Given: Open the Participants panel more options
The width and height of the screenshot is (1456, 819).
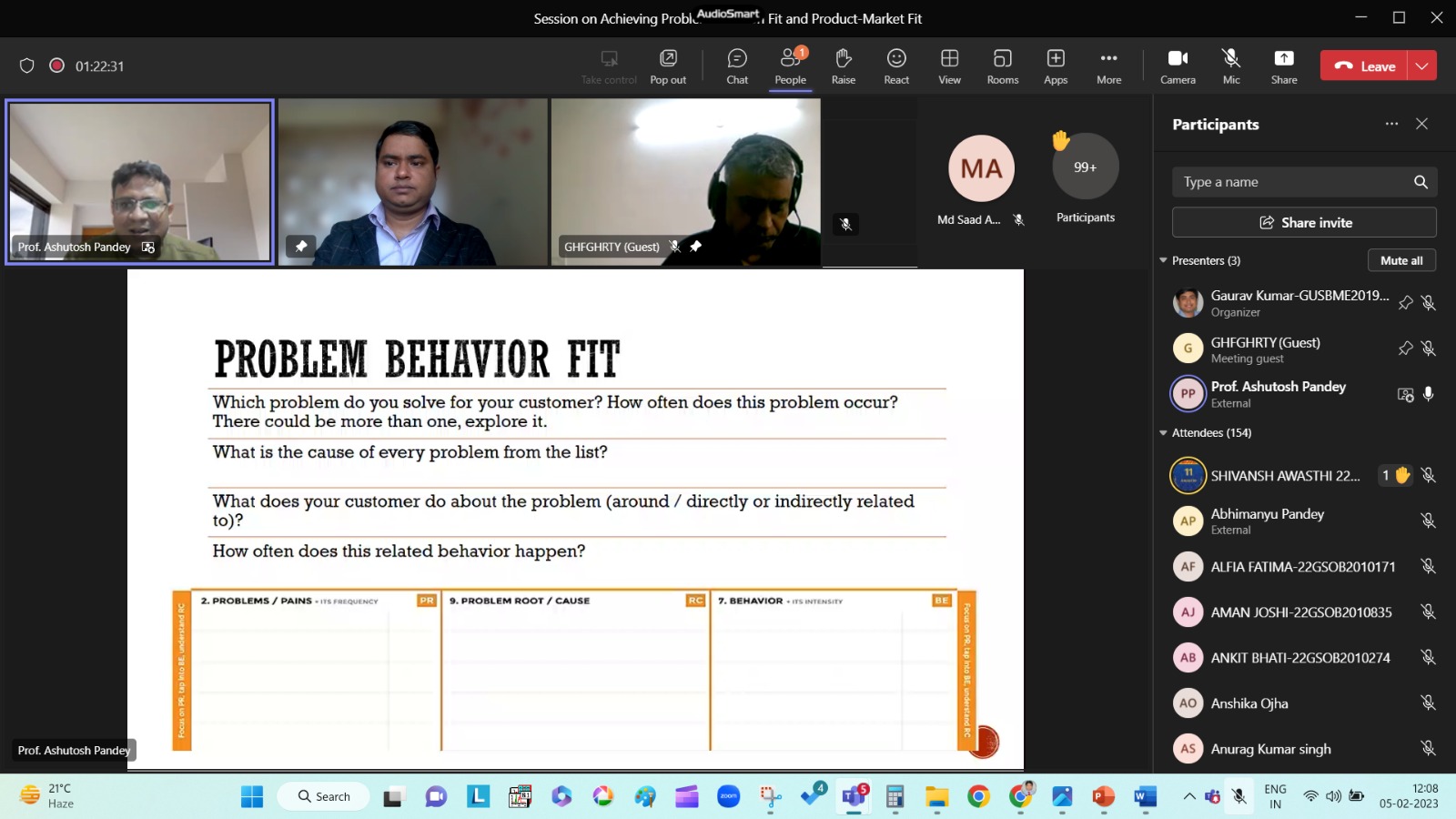Looking at the screenshot, I should tap(1391, 124).
